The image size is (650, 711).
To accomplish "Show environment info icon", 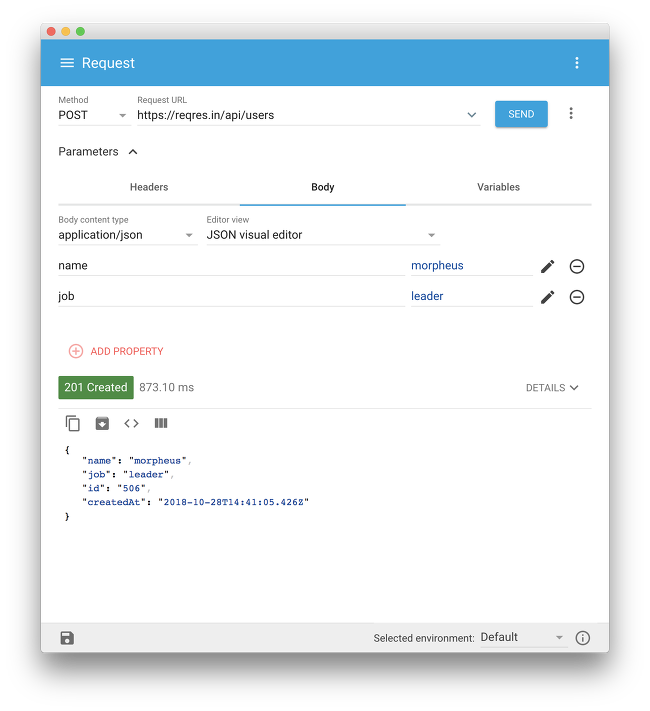I will 582,638.
